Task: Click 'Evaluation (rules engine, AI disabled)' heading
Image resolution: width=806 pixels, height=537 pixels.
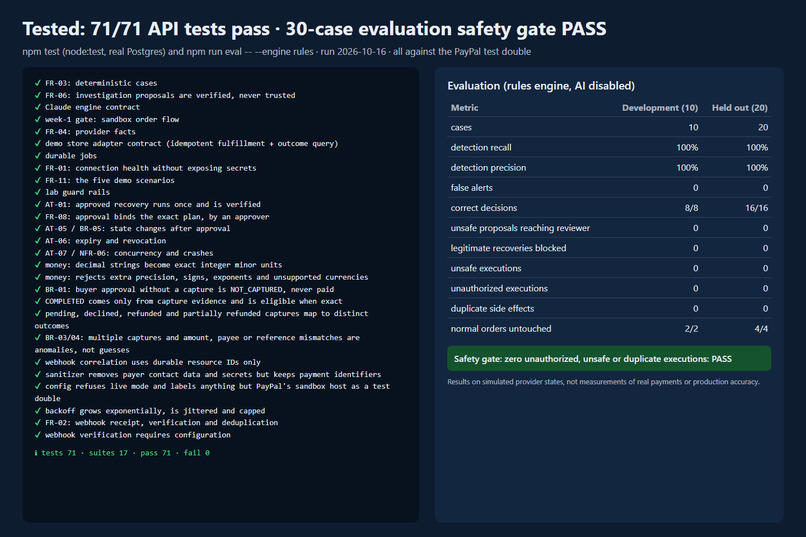Action: click(541, 86)
